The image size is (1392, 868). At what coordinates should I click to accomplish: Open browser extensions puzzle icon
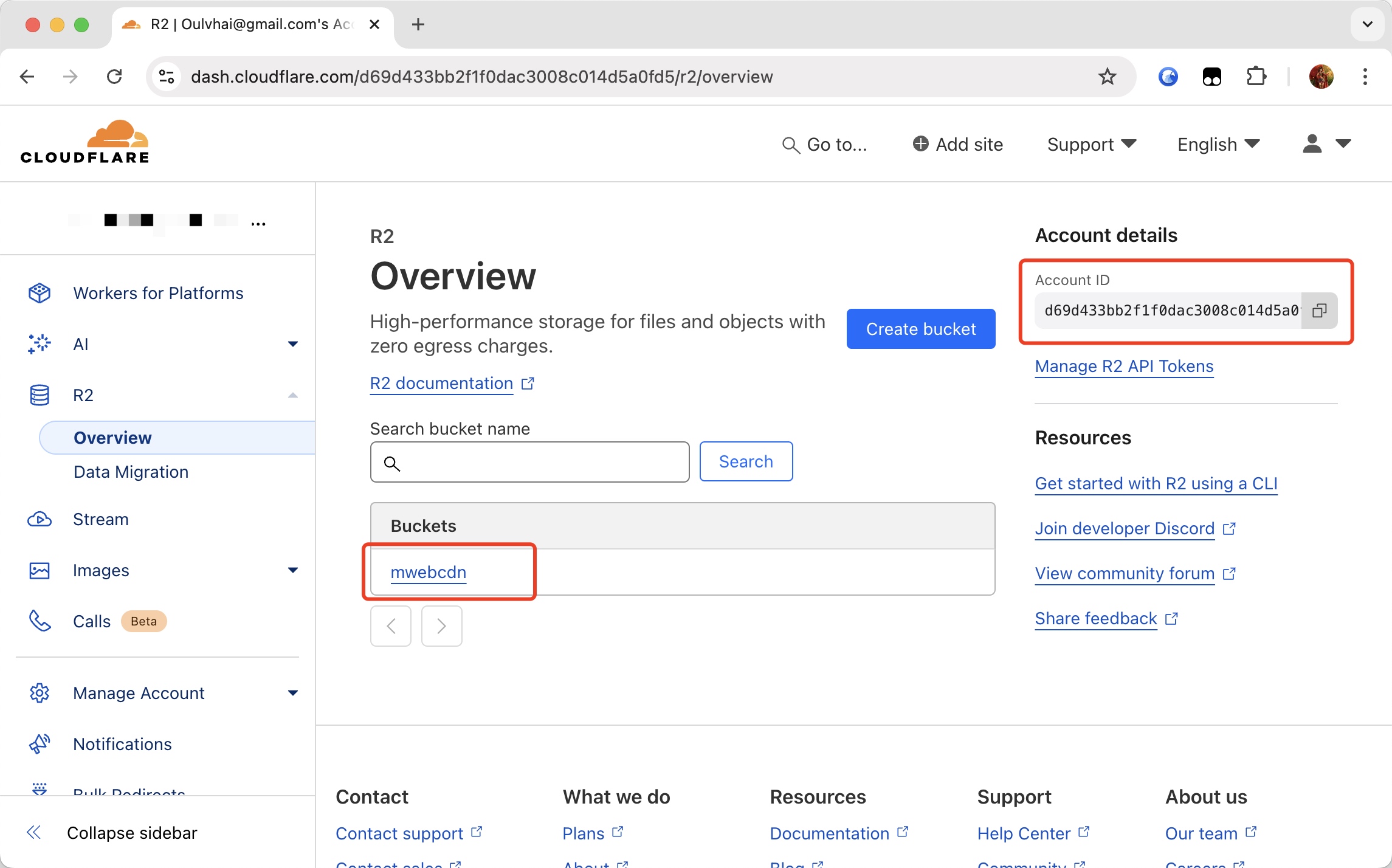point(1256,77)
